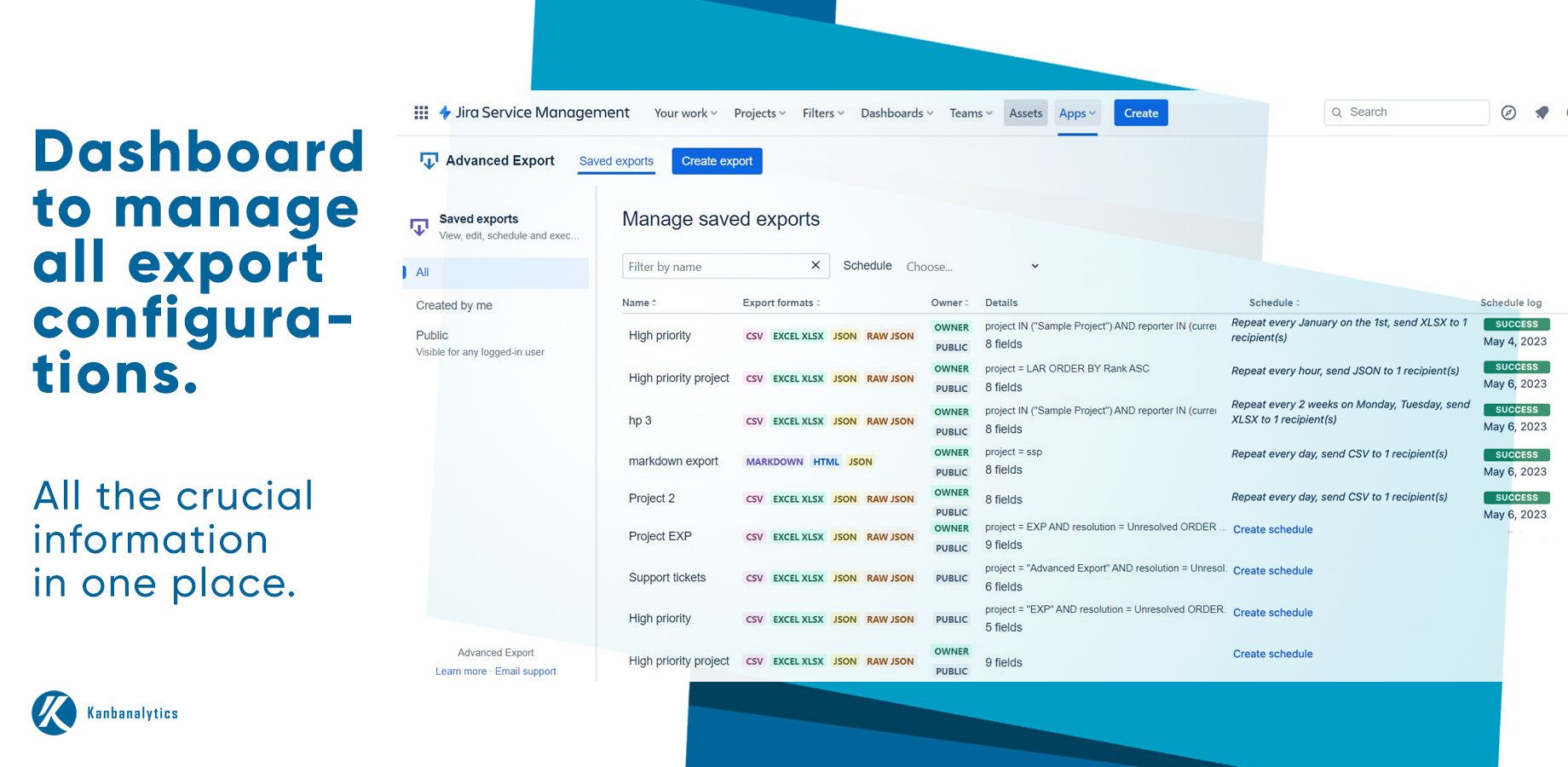This screenshot has height=767, width=1568.
Task: Click the HTML format tag
Action: (x=826, y=462)
